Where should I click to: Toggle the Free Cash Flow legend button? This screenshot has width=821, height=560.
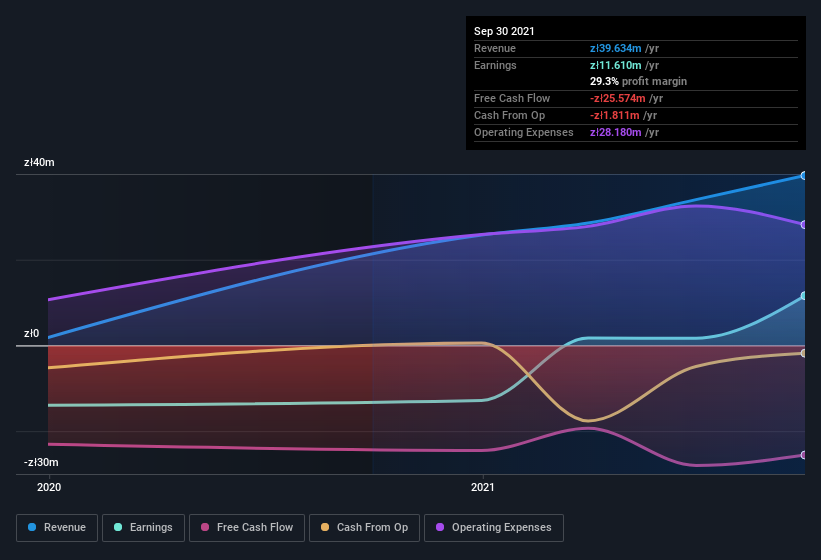coord(247,528)
